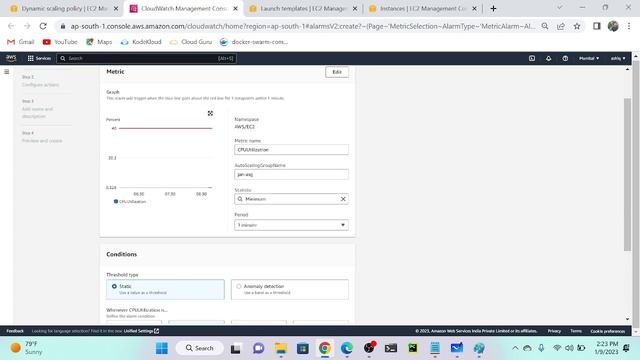Switch to Dynamic scaling policy tab
The image size is (640, 360).
(63, 9)
